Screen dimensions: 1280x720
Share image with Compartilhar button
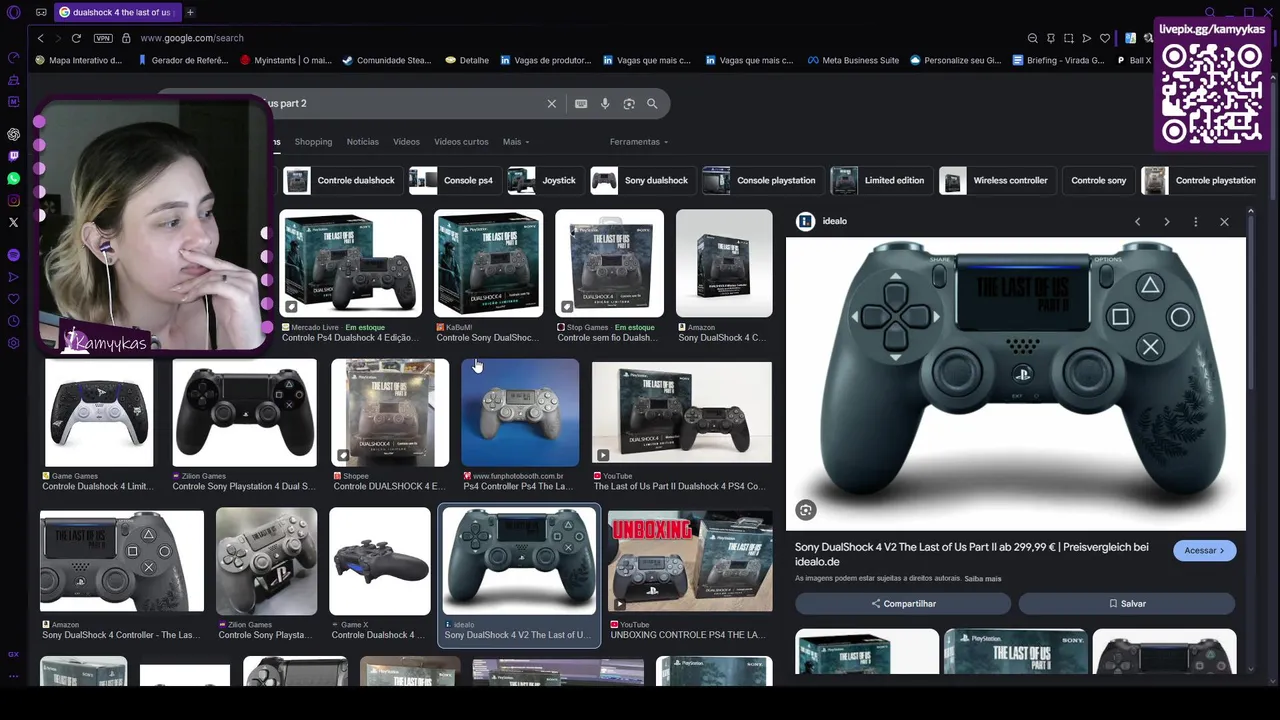(x=903, y=604)
